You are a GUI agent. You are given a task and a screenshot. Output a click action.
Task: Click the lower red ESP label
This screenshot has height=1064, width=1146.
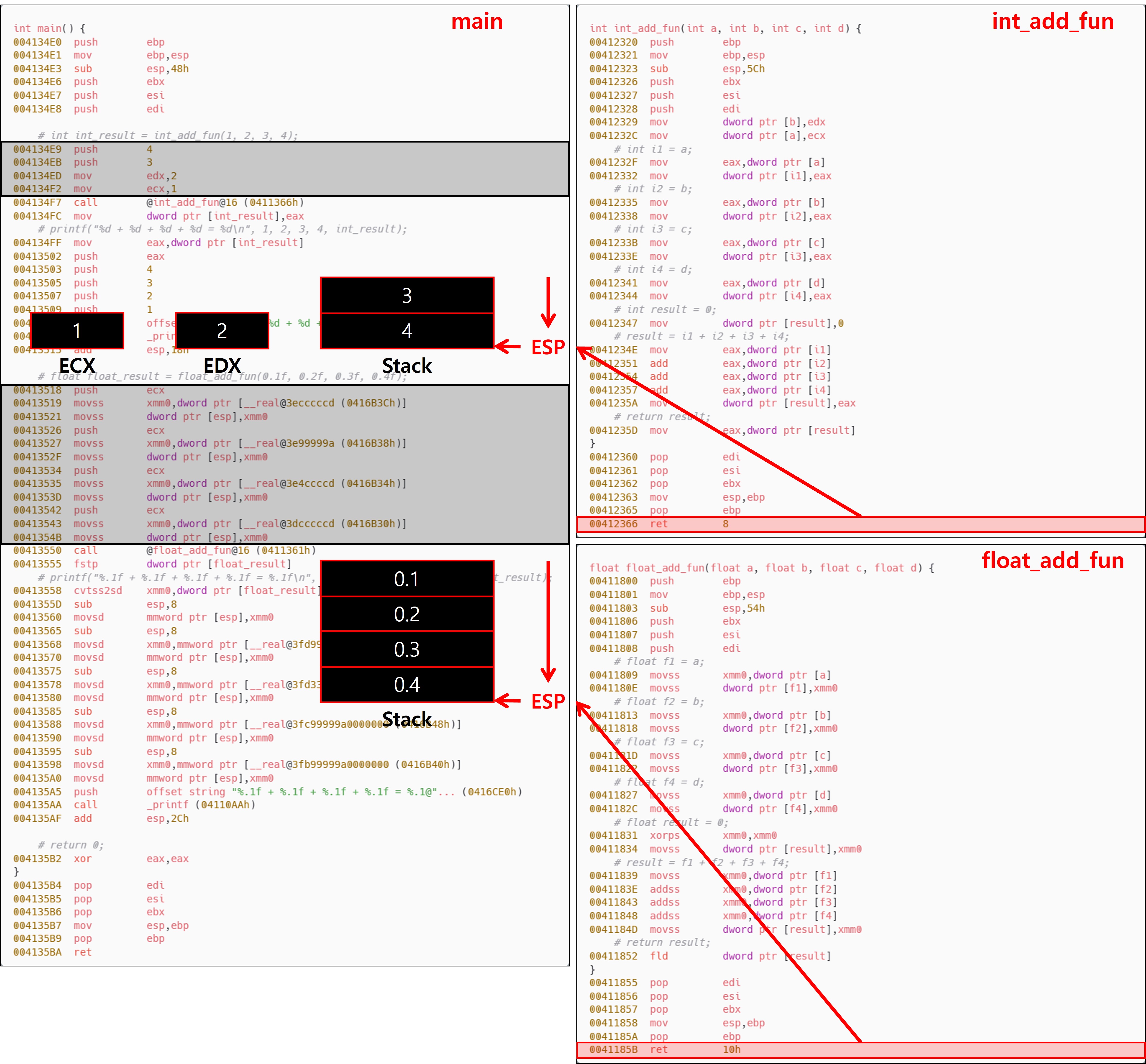548,701
